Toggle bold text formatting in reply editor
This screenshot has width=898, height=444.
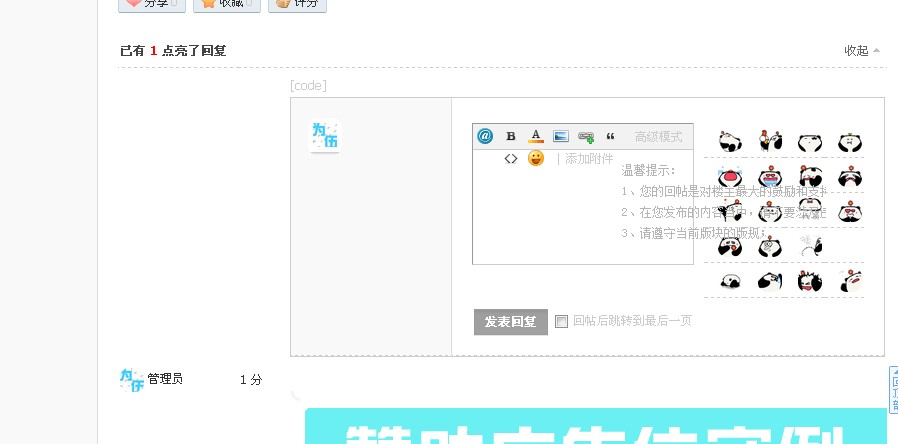[511, 136]
